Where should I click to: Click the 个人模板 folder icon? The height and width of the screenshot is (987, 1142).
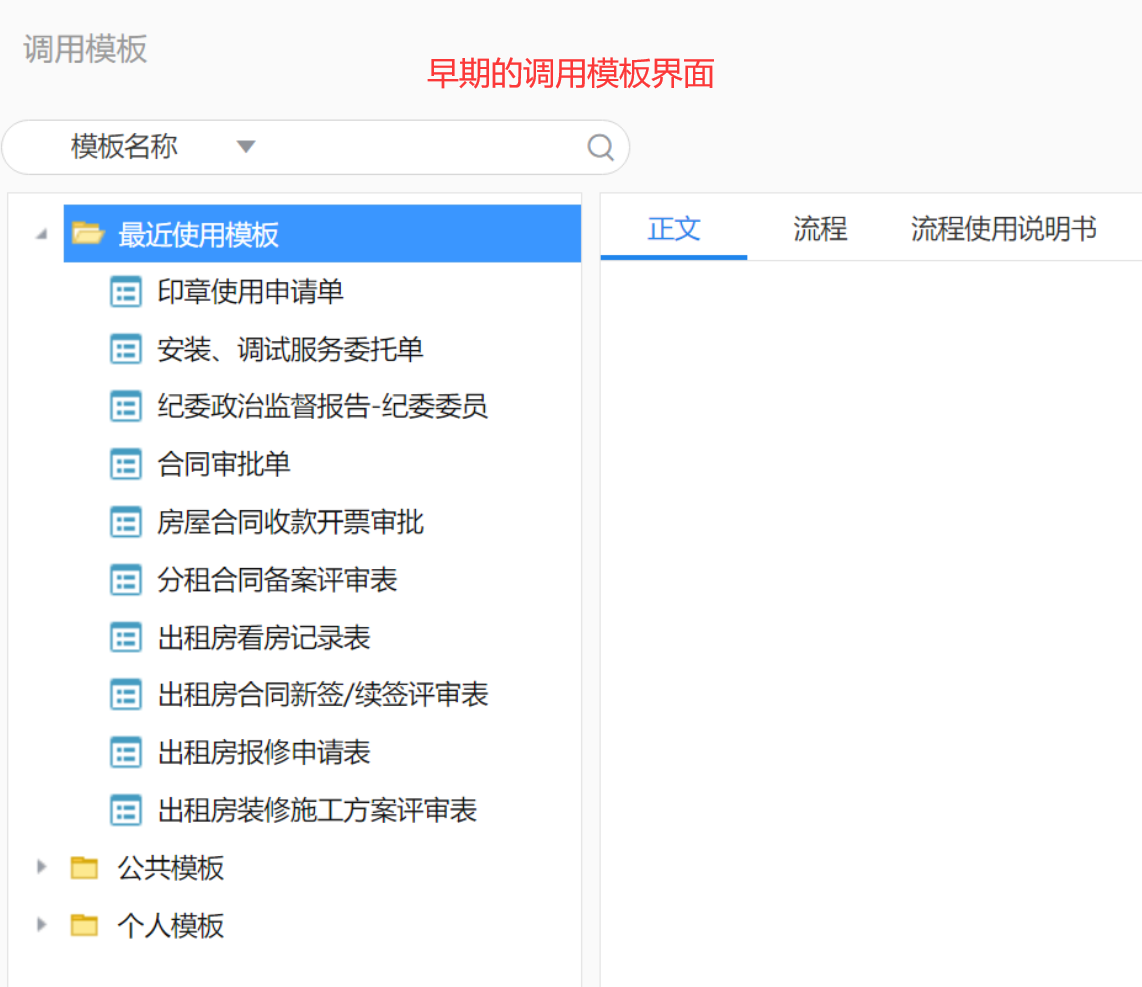85,926
